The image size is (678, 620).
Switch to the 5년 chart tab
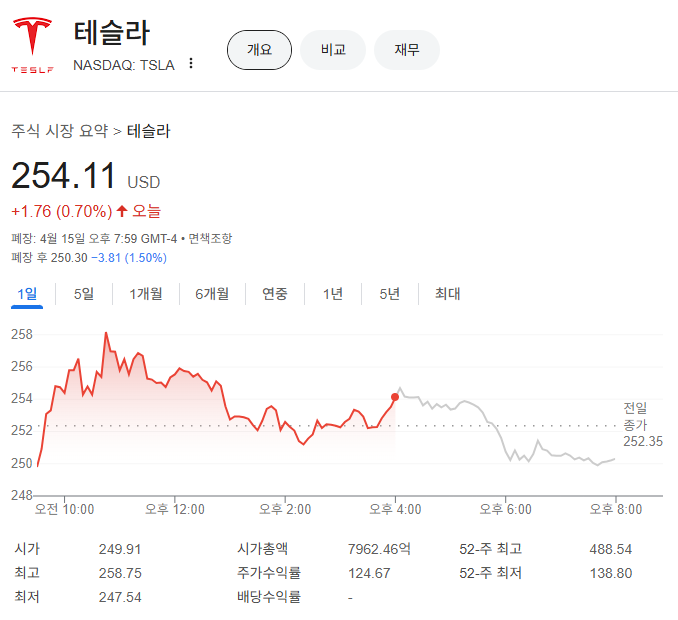(x=389, y=294)
